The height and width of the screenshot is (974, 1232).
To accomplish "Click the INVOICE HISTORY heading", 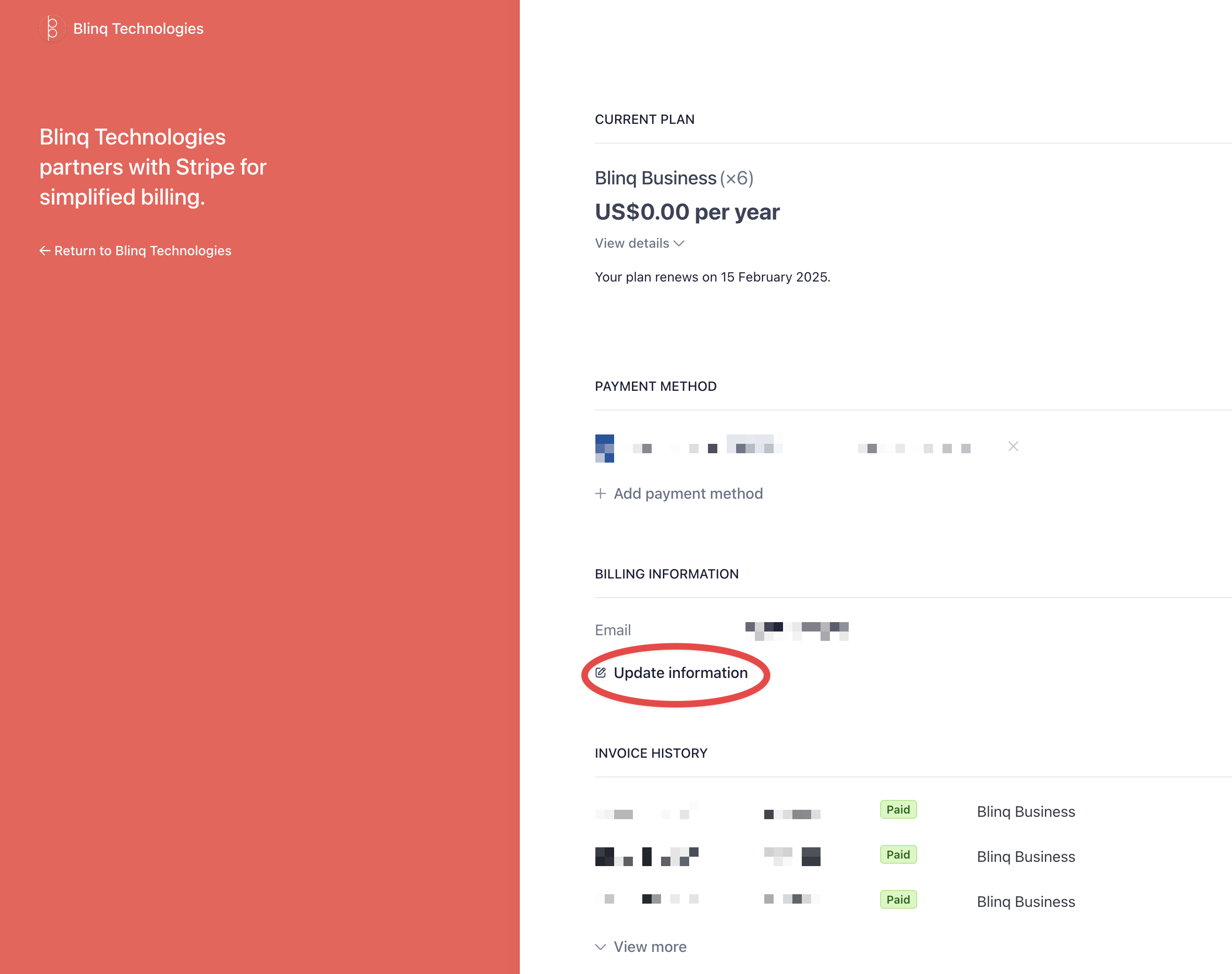I will [651, 753].
